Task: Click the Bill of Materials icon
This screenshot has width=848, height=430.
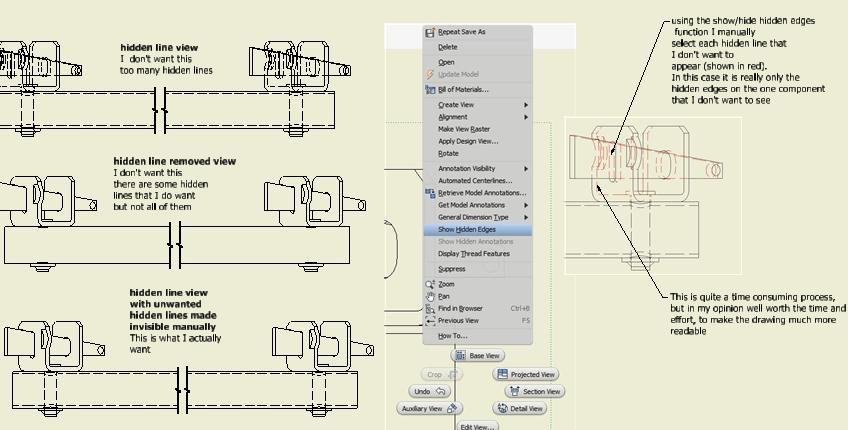Action: click(x=430, y=90)
